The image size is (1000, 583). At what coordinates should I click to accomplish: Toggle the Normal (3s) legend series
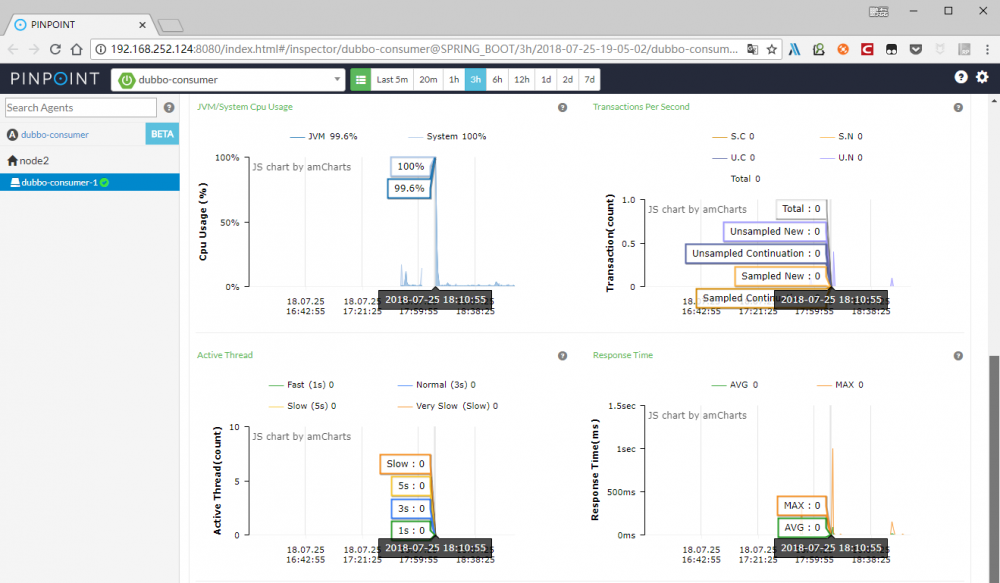click(437, 385)
